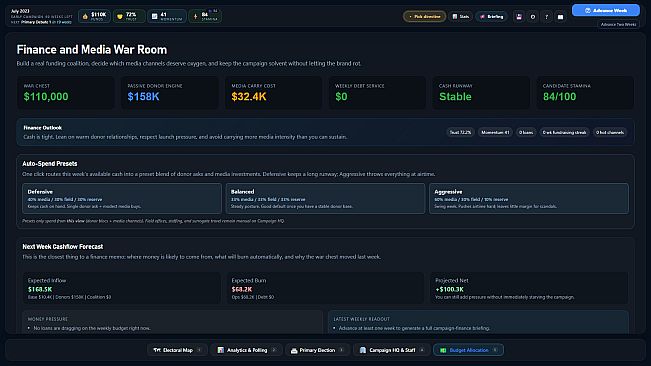Screen dimensions: 651x366
Task: Open the Pick directive prompt
Action: point(424,17)
